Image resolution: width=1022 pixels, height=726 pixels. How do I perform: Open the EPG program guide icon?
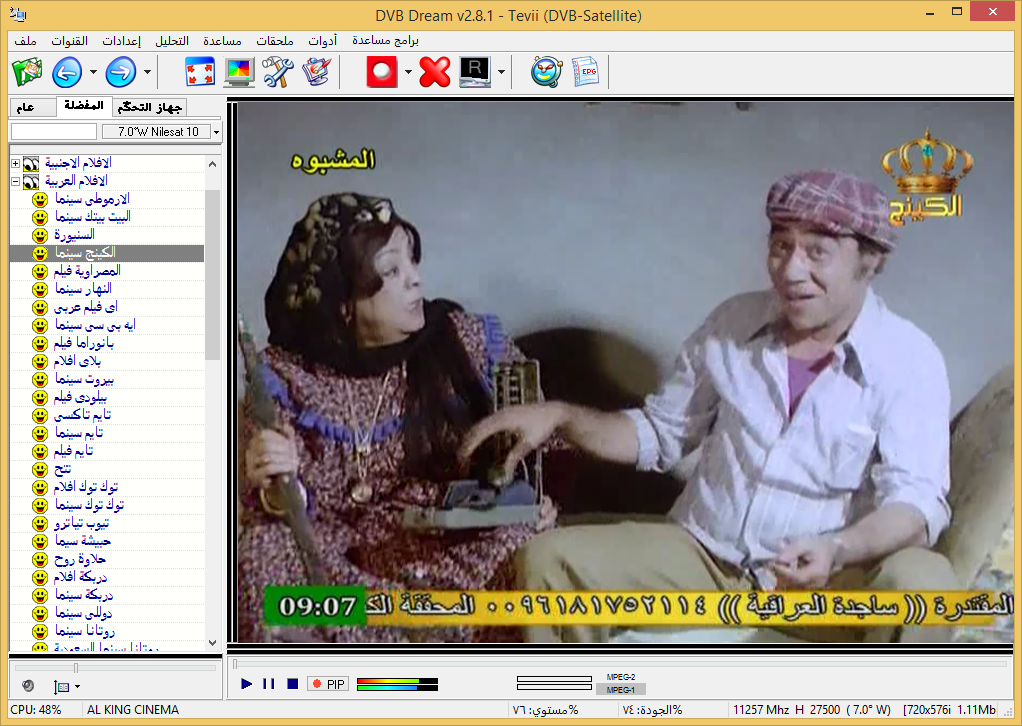(x=585, y=72)
